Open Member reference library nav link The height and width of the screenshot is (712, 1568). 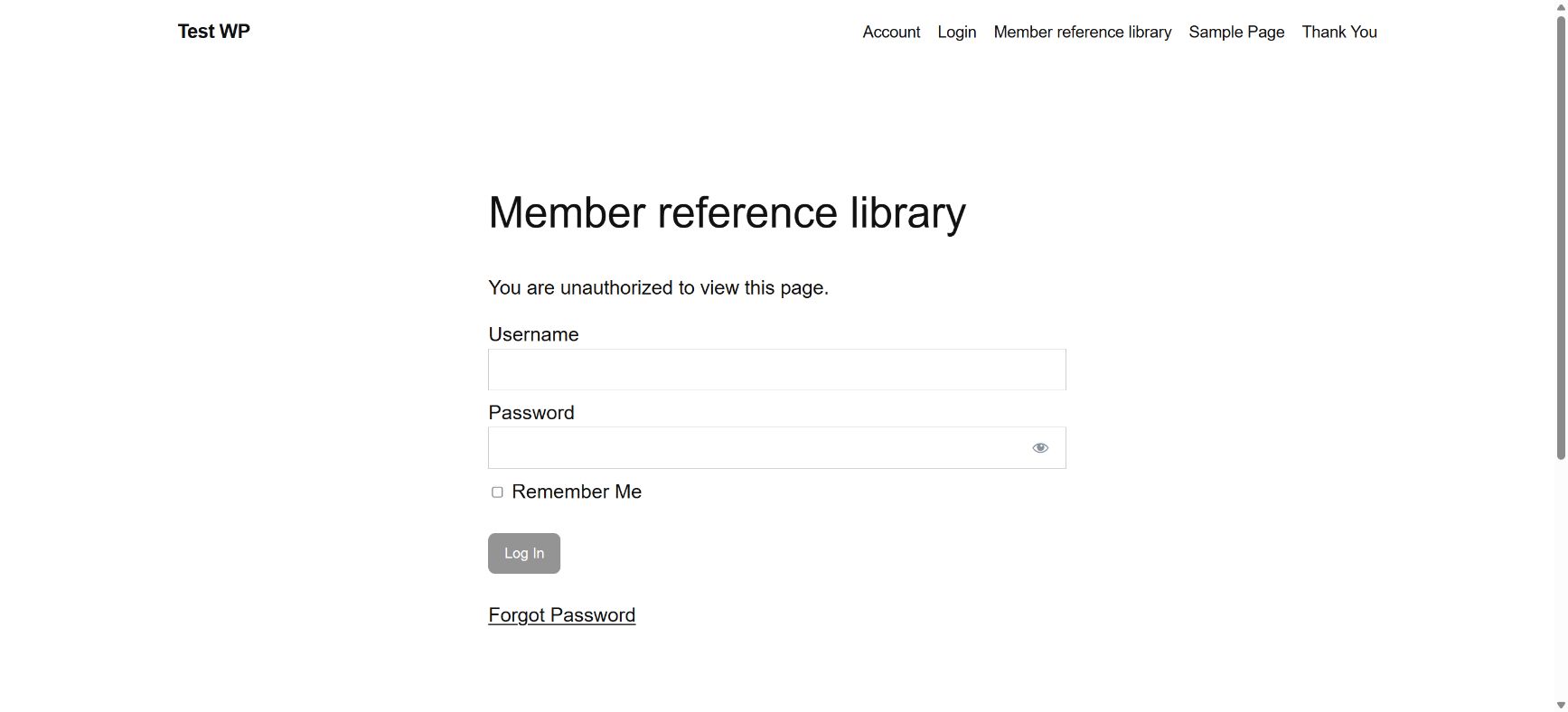tap(1083, 32)
